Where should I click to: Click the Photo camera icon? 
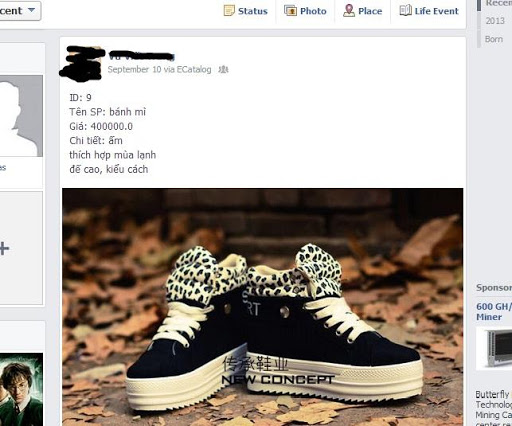pyautogui.click(x=290, y=10)
